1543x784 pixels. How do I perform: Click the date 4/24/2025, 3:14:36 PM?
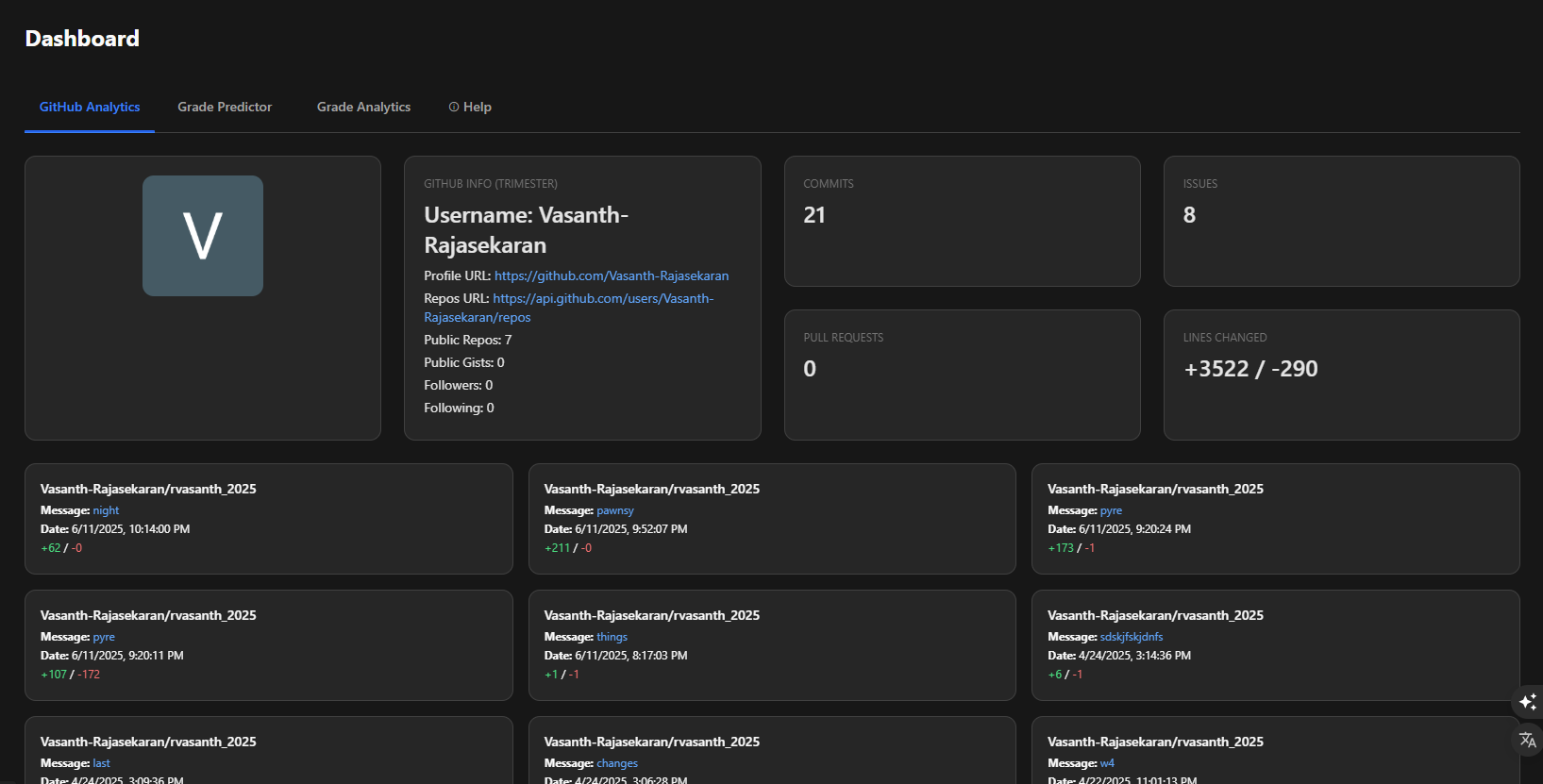(x=1135, y=656)
